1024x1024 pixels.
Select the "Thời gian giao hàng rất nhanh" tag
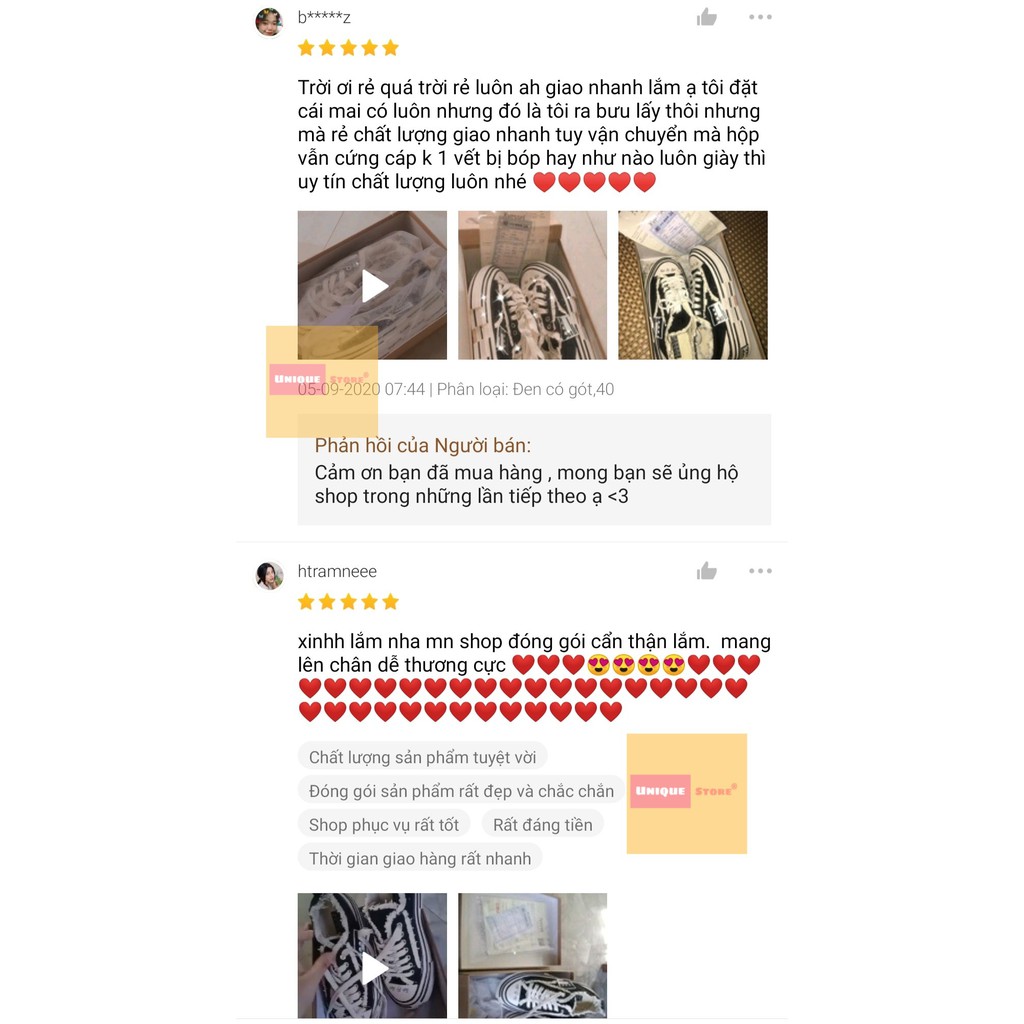[420, 859]
